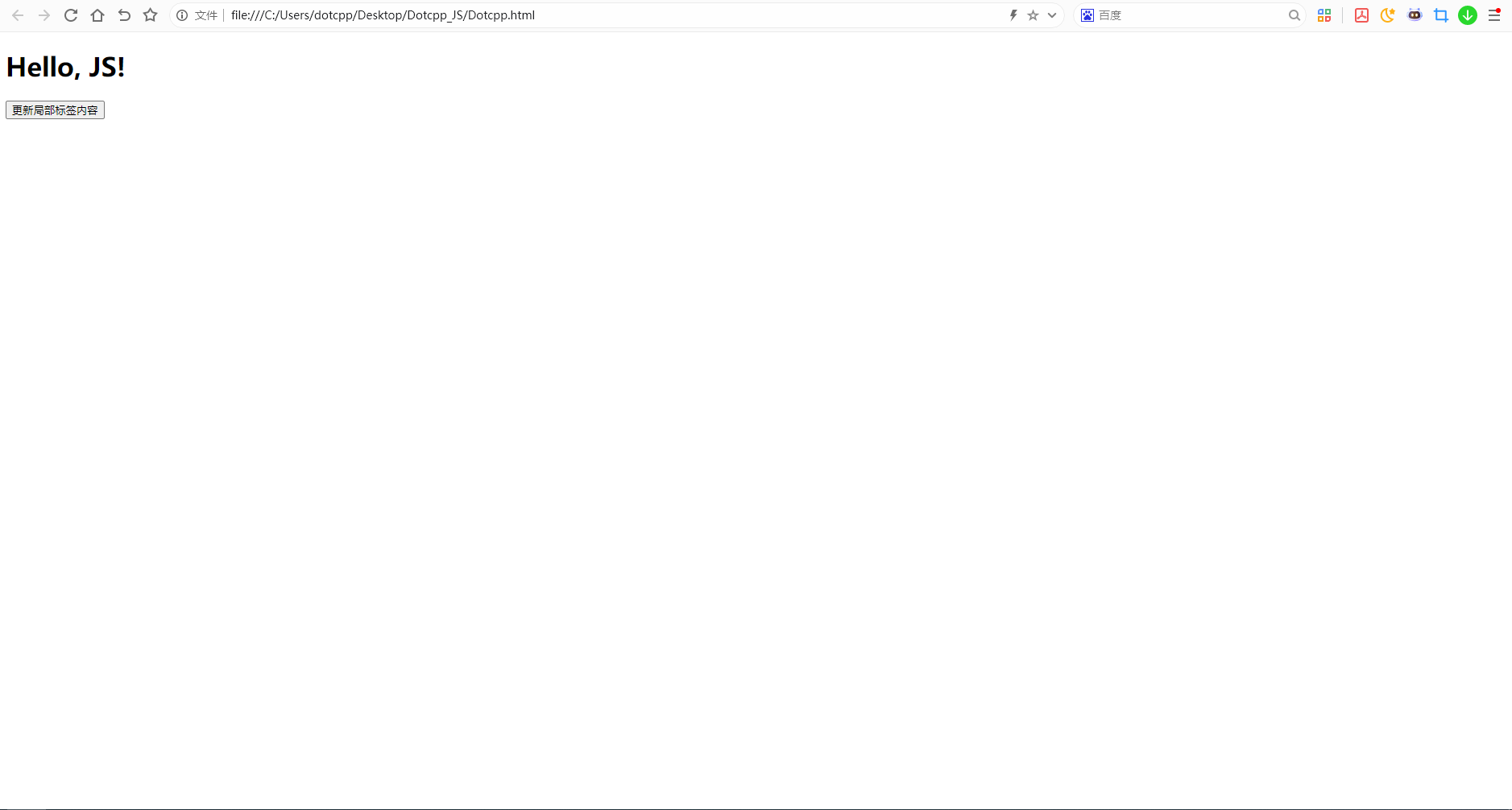Click the outlined star next to lightning icon
The height and width of the screenshot is (810, 1512).
coord(1032,14)
